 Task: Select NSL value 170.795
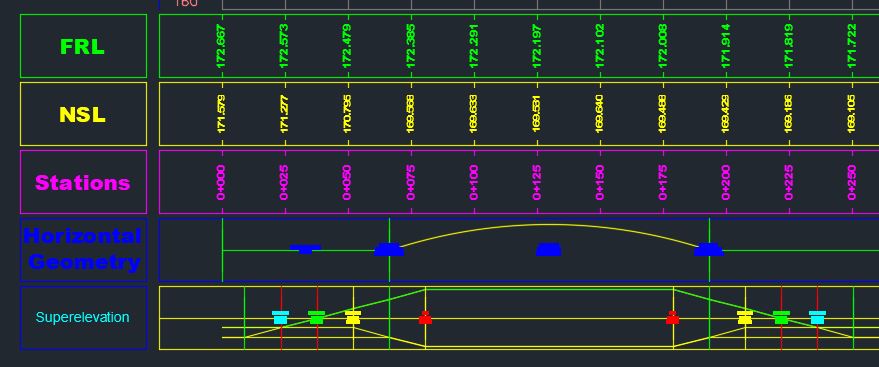347,114
